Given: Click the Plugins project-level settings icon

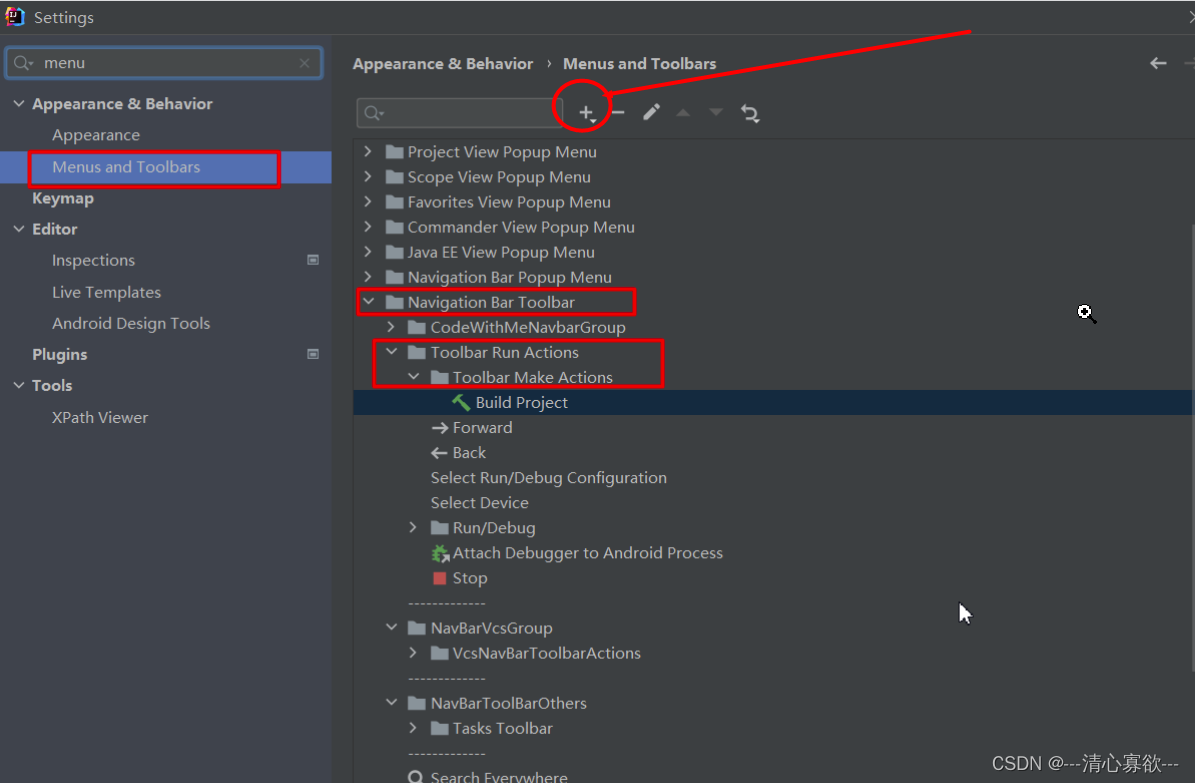Looking at the screenshot, I should click(x=312, y=354).
